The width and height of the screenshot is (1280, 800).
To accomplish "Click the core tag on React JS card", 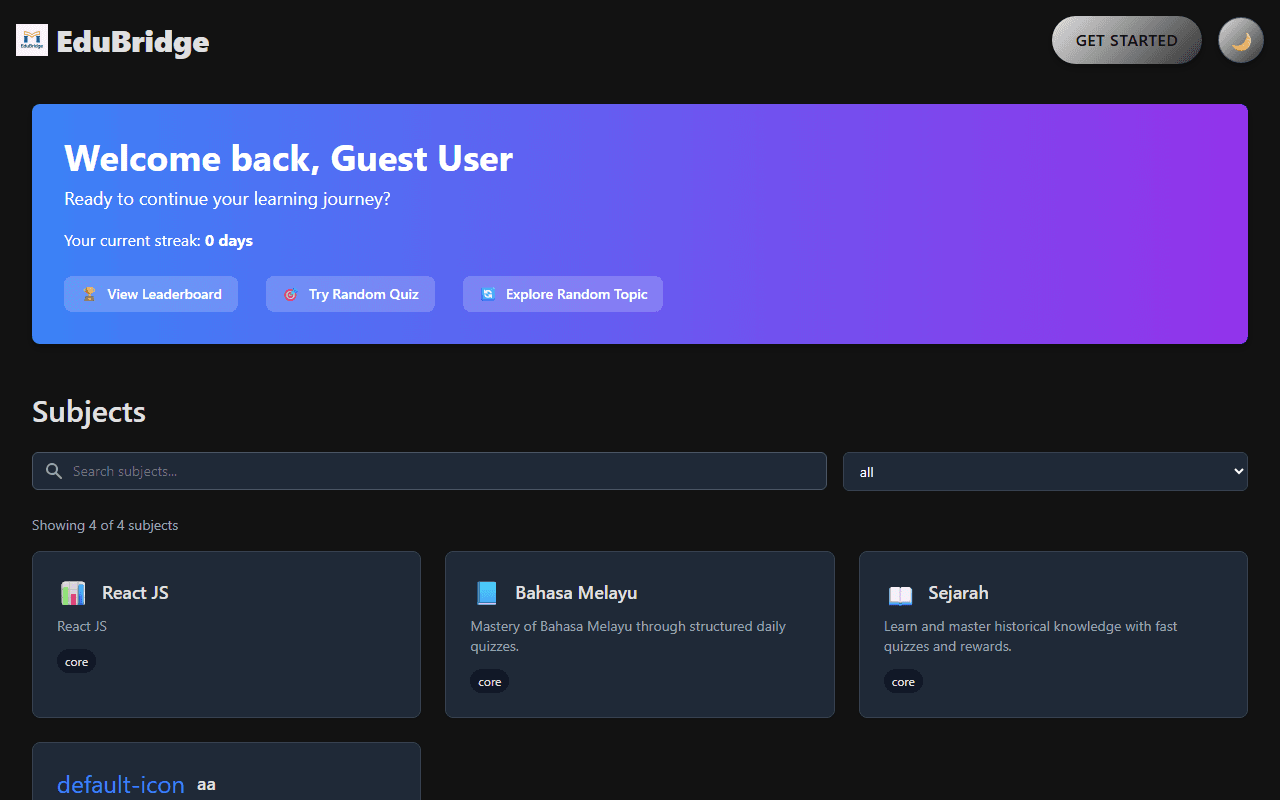I will click(77, 662).
